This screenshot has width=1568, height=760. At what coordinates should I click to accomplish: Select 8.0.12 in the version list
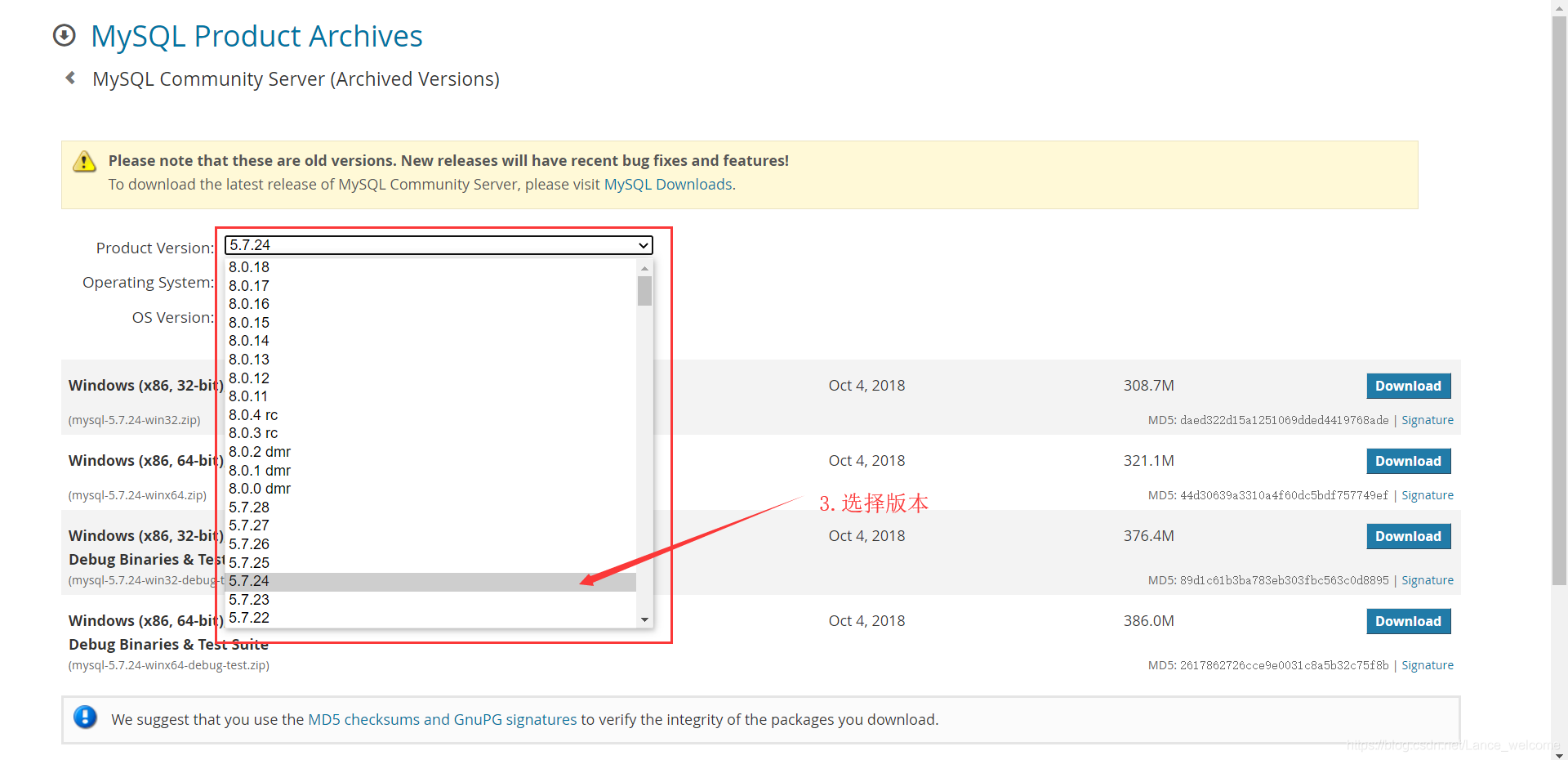(x=430, y=378)
